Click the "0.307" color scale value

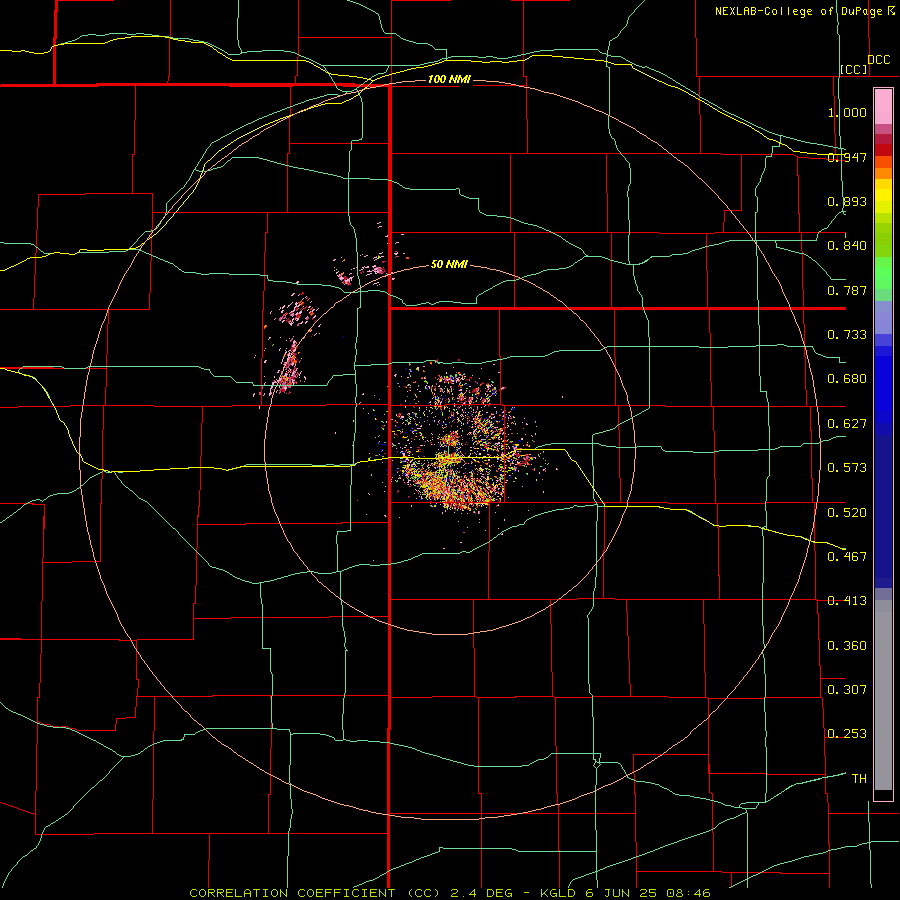(847, 690)
